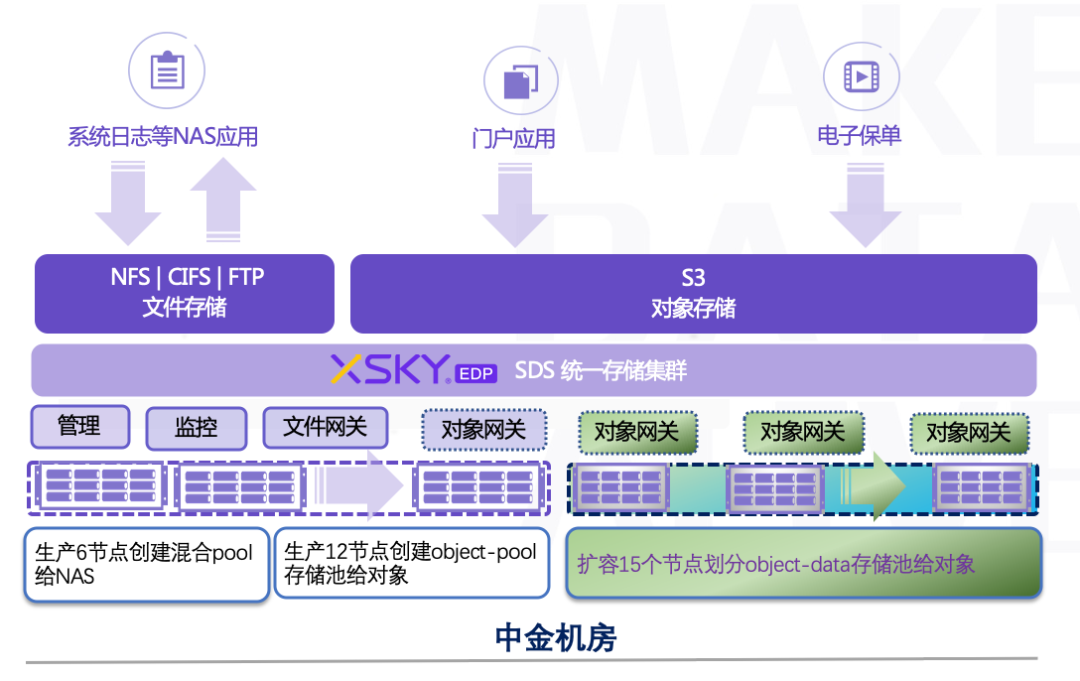Screen dimensions: 1080x681
Task: Click the server unit under the purple 对象网关 box
Action: click(x=479, y=488)
